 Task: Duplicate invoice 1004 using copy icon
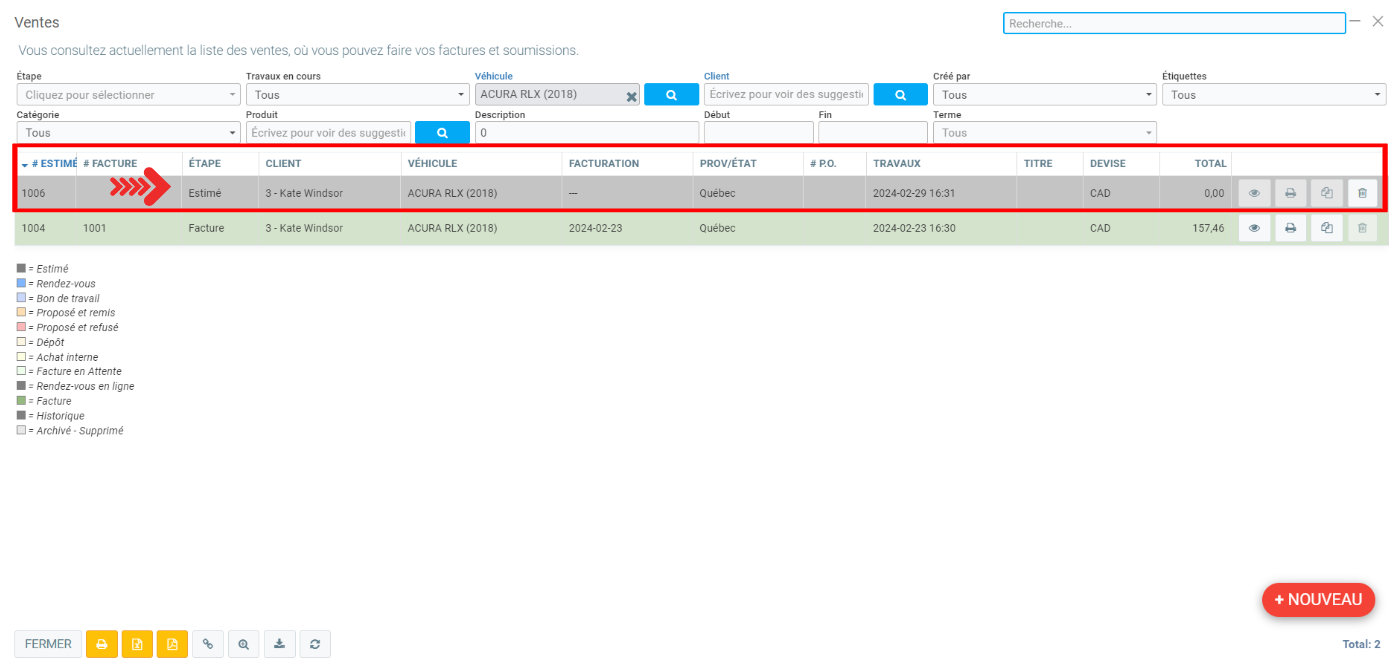coord(1326,228)
